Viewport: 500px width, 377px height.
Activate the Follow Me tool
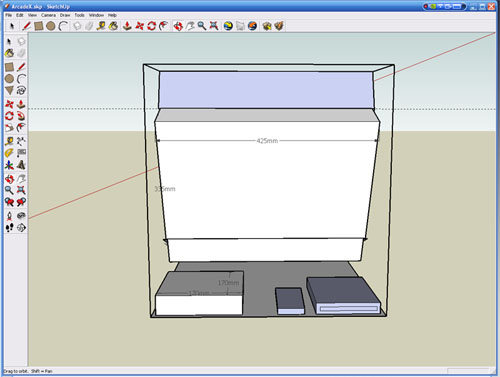coord(21,116)
